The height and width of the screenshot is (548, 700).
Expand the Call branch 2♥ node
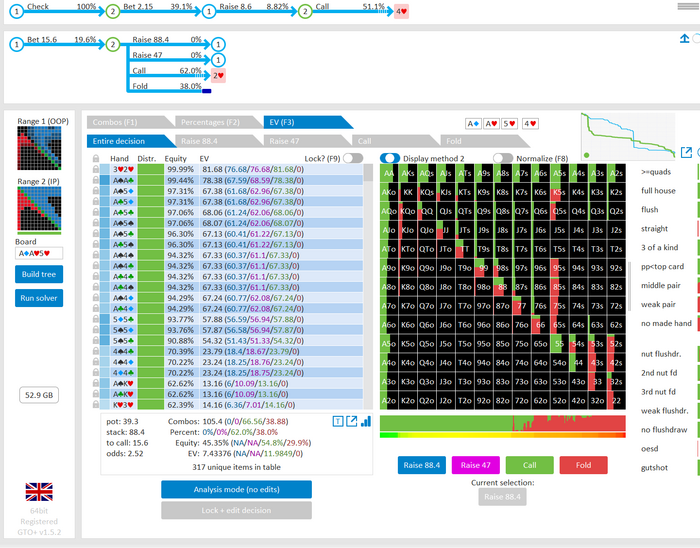[218, 75]
